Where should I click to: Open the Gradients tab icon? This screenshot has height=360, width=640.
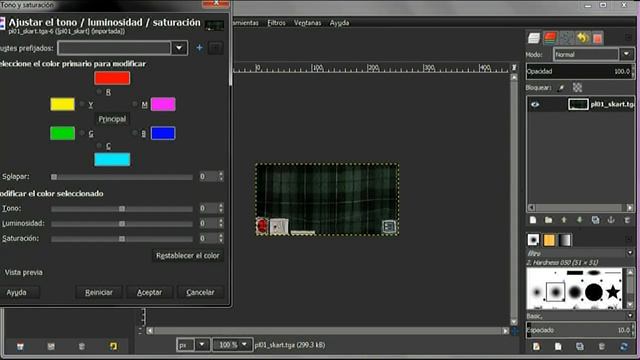pyautogui.click(x=565, y=240)
